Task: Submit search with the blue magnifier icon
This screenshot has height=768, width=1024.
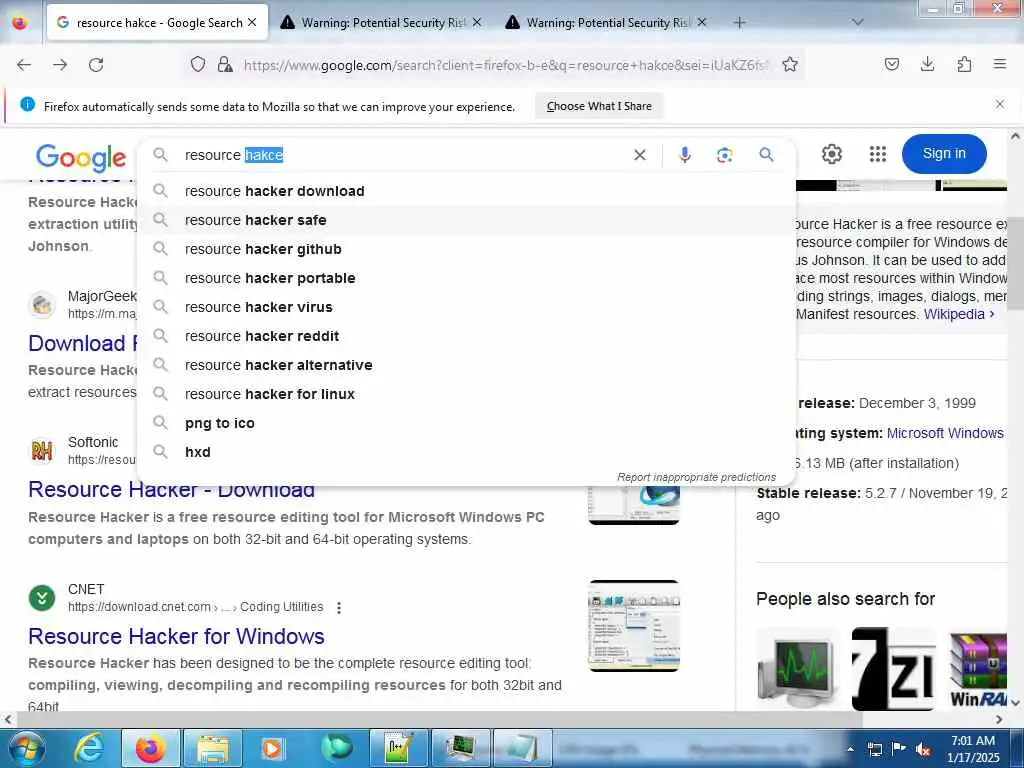Action: 766,154
